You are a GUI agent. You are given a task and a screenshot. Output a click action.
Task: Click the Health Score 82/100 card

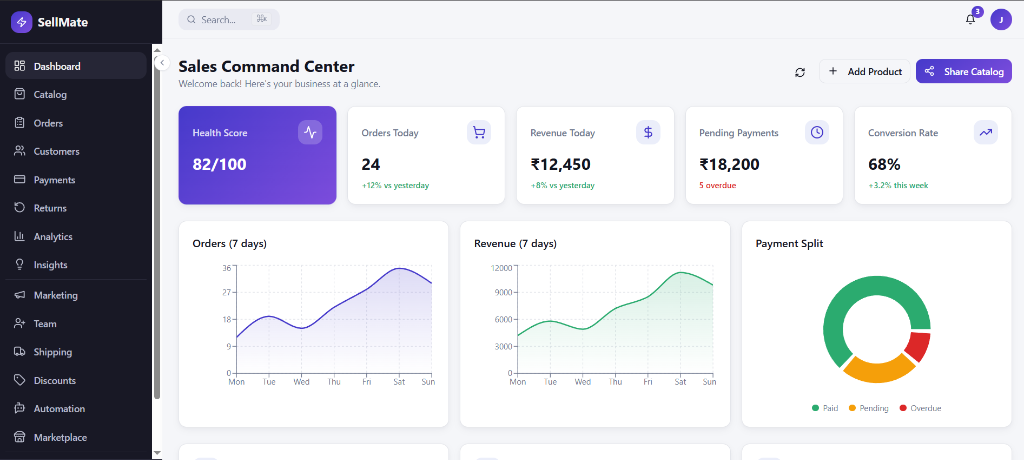pyautogui.click(x=257, y=156)
